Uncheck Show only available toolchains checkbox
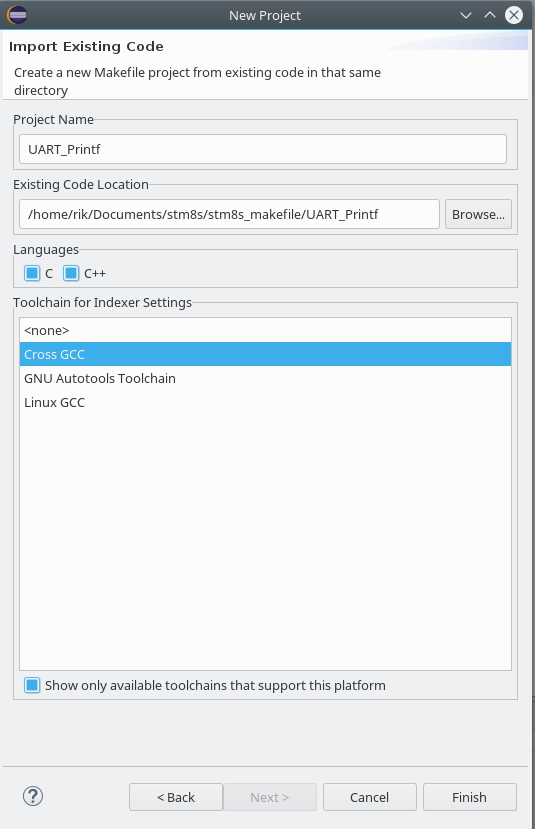 click(x=32, y=685)
